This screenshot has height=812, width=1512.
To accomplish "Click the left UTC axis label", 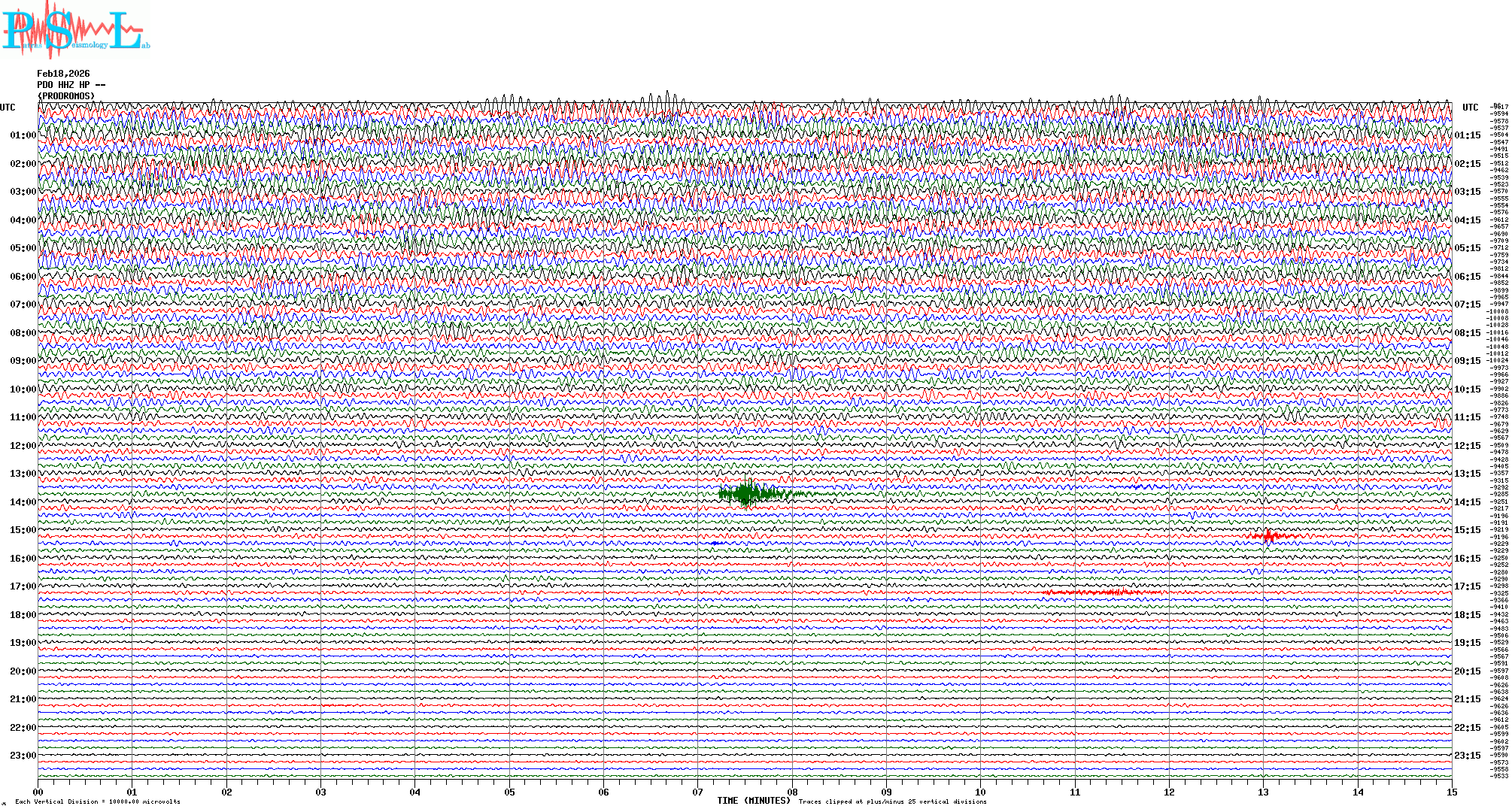I will 8,108.
